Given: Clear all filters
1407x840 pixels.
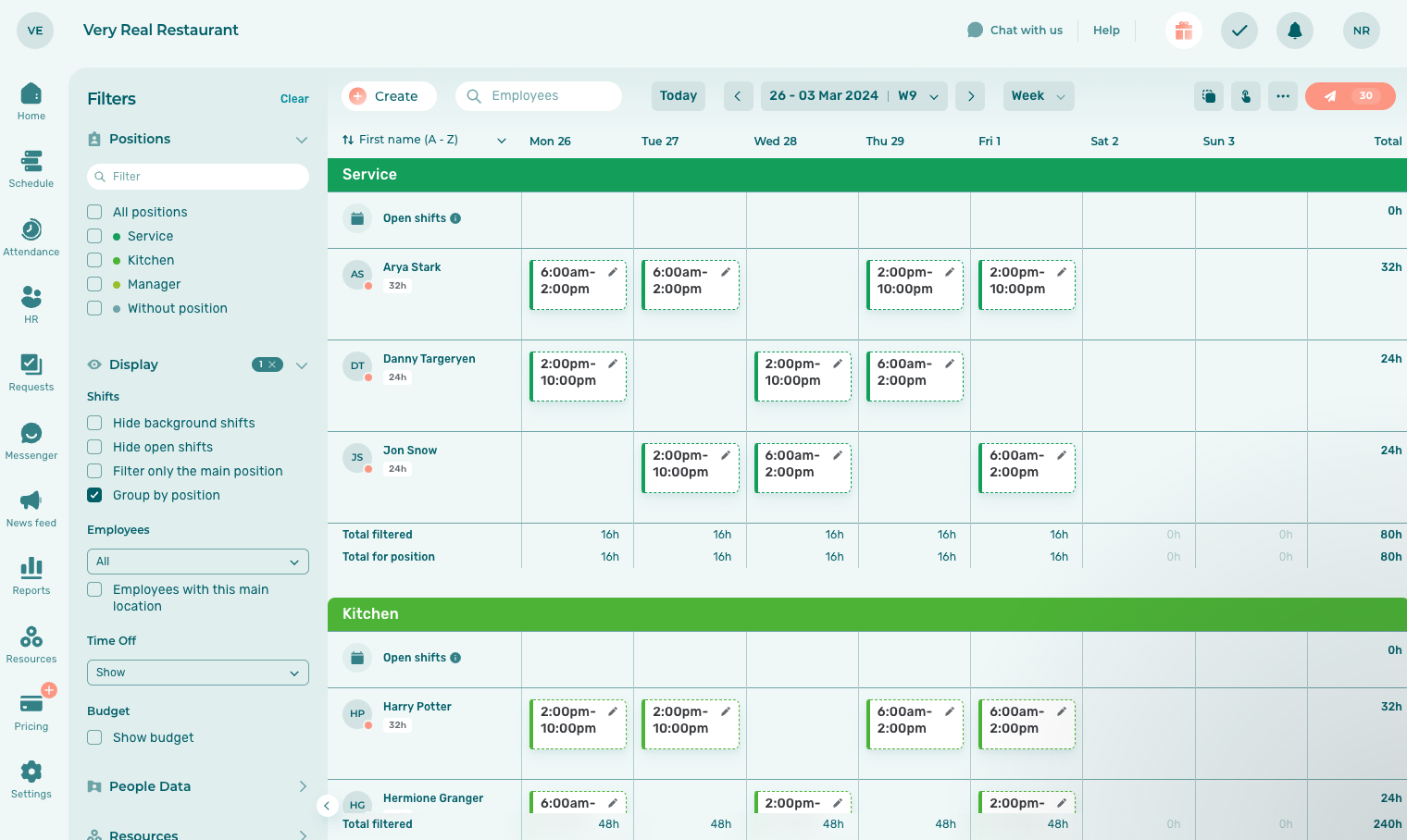Looking at the screenshot, I should point(294,99).
